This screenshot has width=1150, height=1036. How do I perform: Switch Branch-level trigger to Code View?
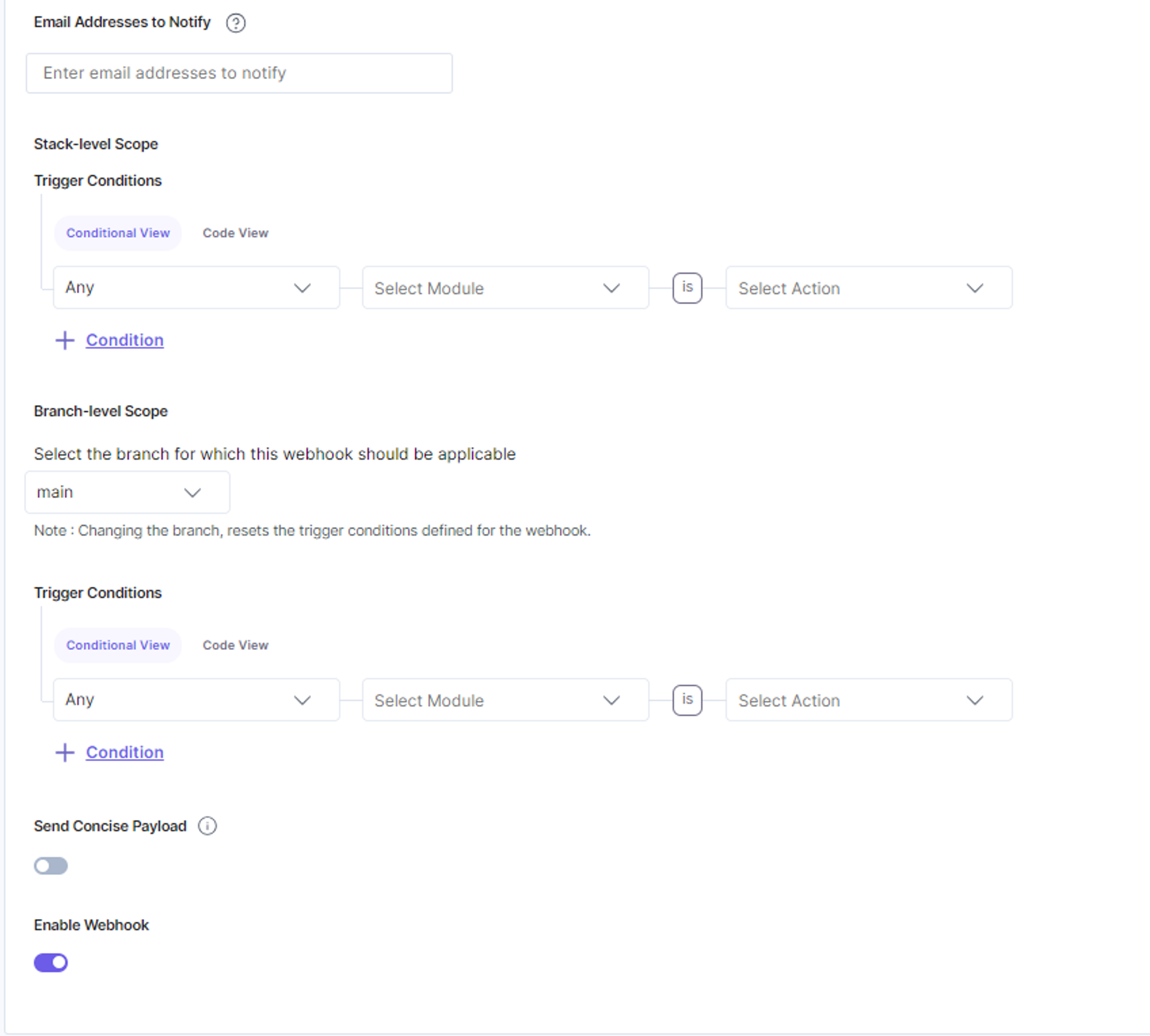click(x=236, y=645)
